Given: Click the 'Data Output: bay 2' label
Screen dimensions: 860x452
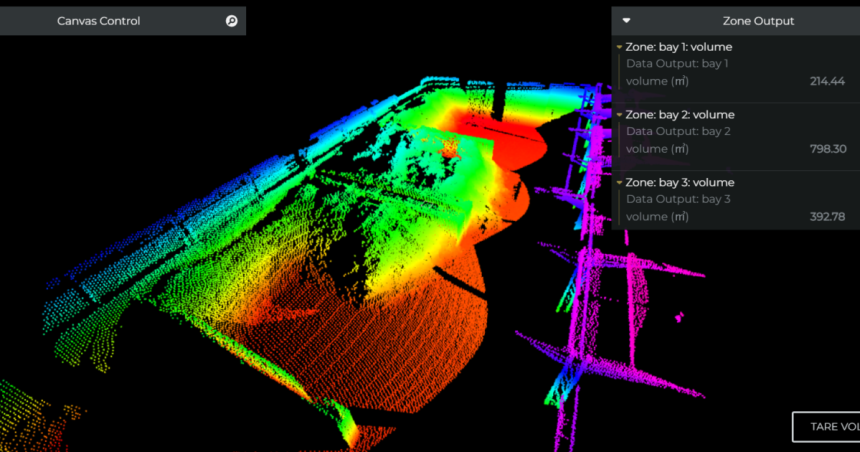Looking at the screenshot, I should click(x=678, y=132).
